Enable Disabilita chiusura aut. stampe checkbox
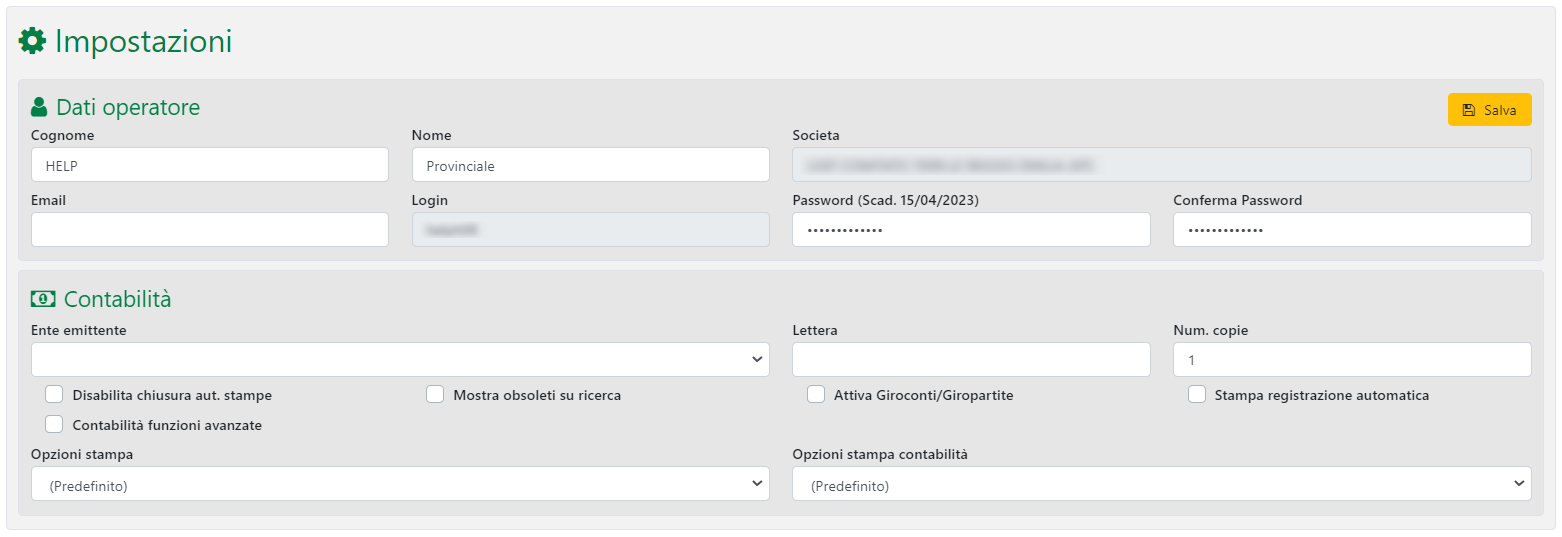The width and height of the screenshot is (1562, 537). point(54,395)
